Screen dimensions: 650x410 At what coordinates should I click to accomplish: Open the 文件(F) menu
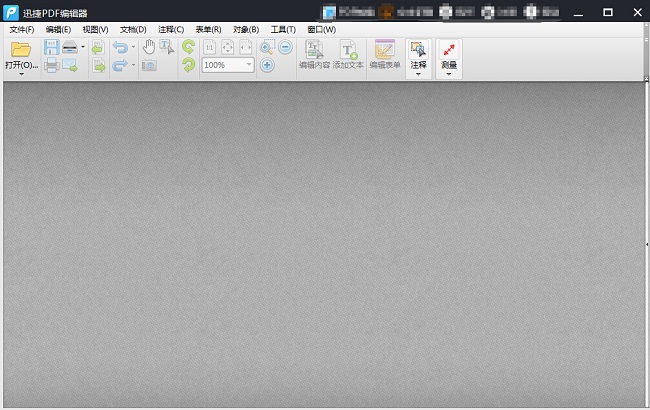pyautogui.click(x=22, y=30)
